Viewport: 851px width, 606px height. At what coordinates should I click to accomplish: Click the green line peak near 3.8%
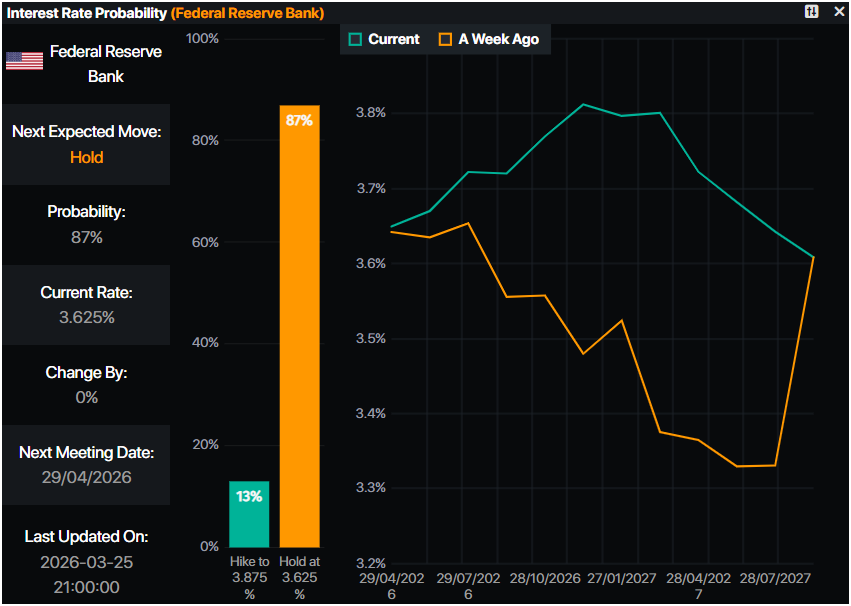[x=583, y=104]
